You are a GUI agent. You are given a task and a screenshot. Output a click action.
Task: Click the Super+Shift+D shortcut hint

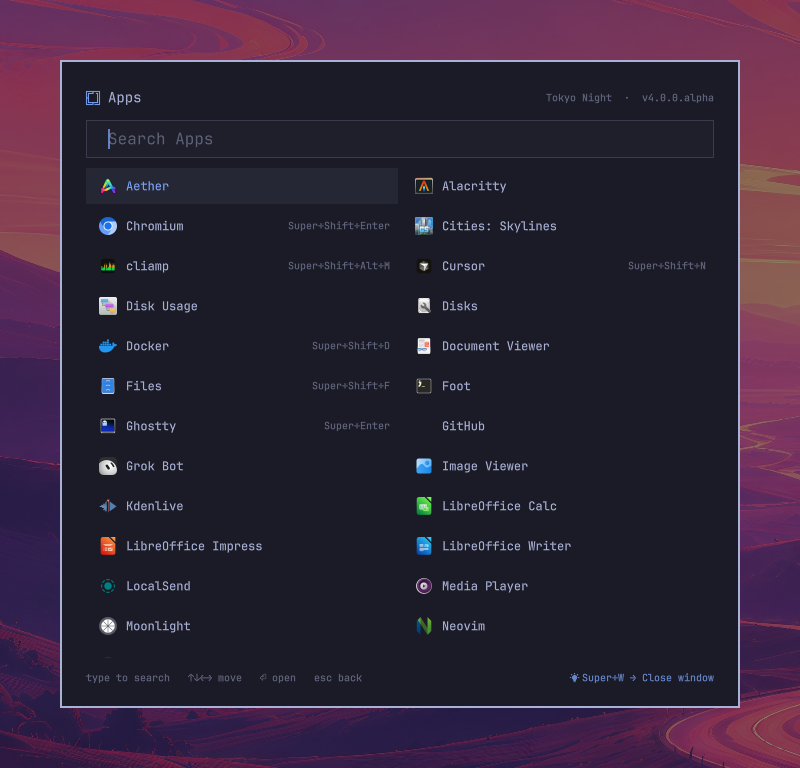pos(351,346)
